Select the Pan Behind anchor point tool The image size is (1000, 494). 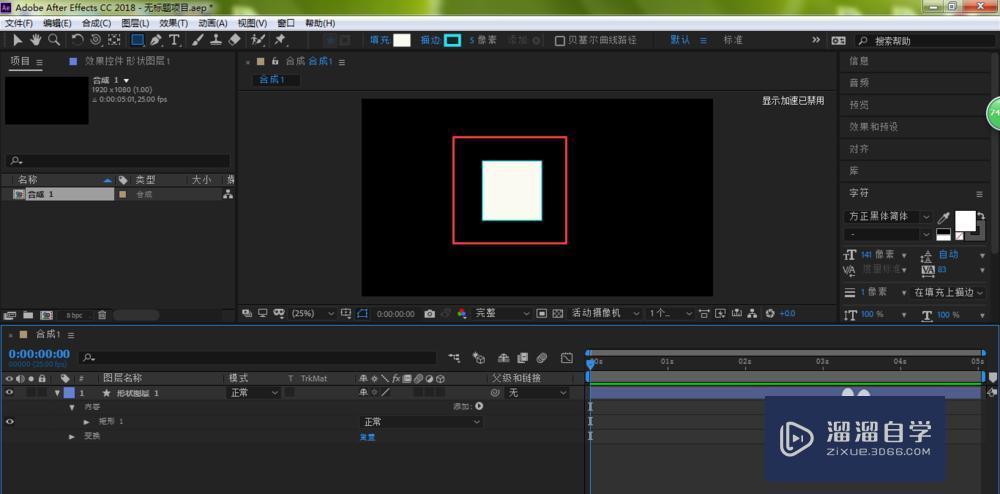pos(114,40)
